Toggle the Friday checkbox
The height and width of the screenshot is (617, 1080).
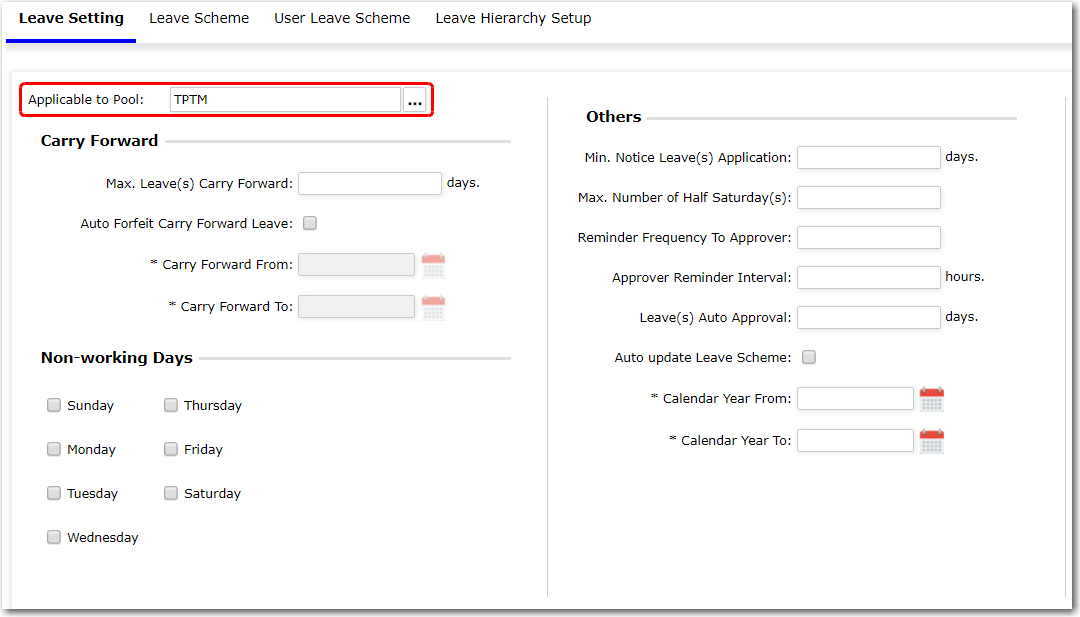coord(171,449)
